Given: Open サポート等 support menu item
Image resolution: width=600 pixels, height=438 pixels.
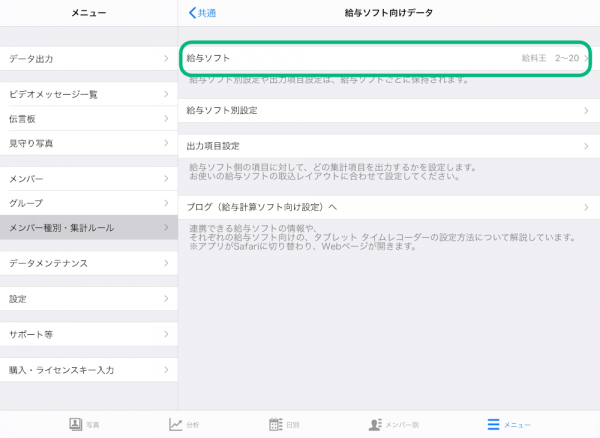Looking at the screenshot, I should click(88, 334).
